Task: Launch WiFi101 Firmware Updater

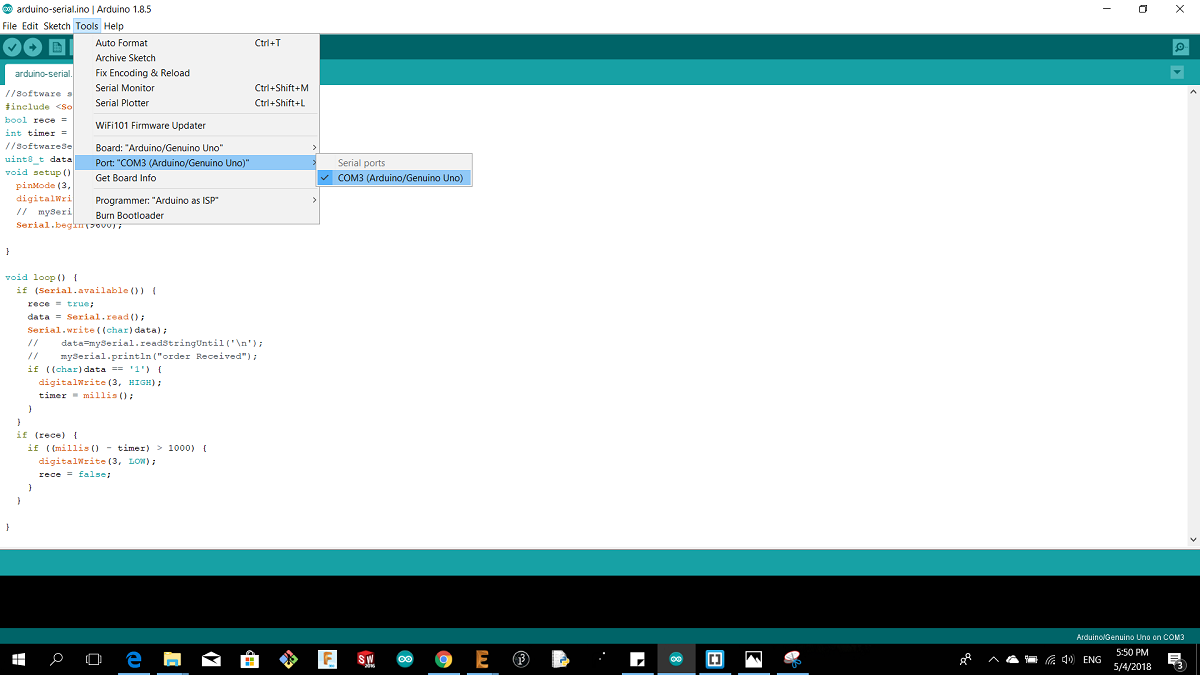Action: click(197, 125)
